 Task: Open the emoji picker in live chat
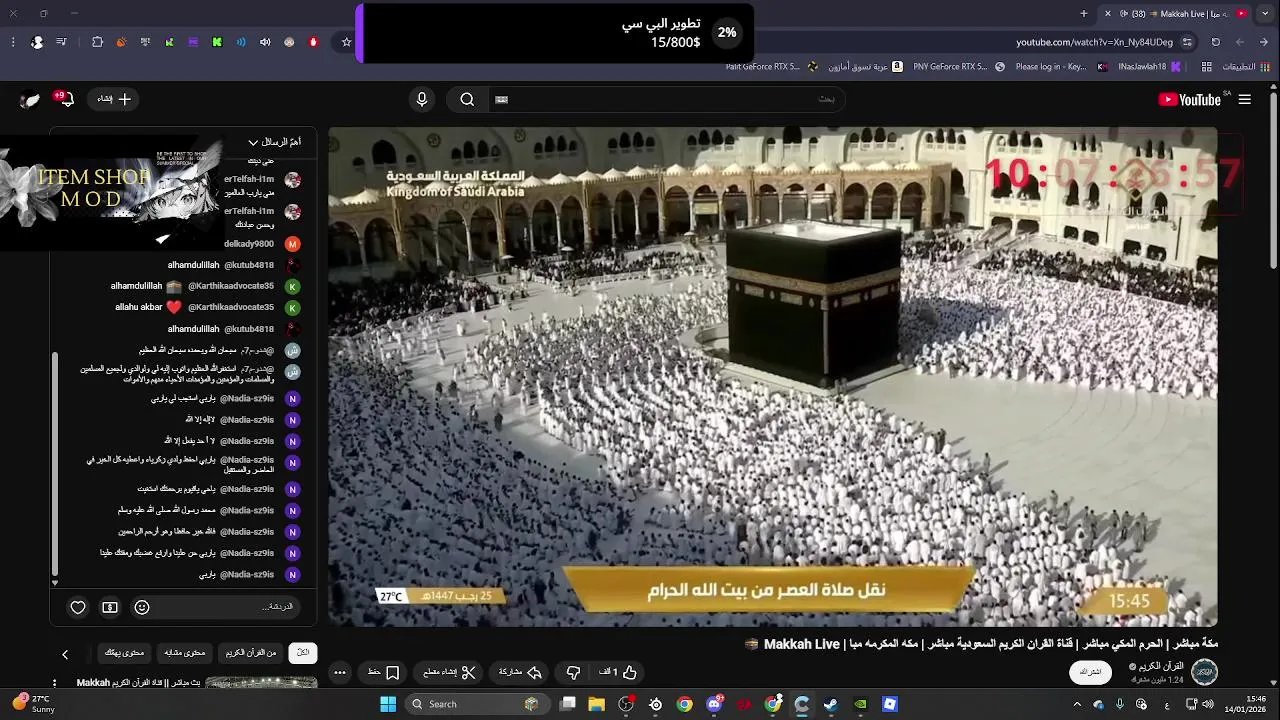point(142,607)
